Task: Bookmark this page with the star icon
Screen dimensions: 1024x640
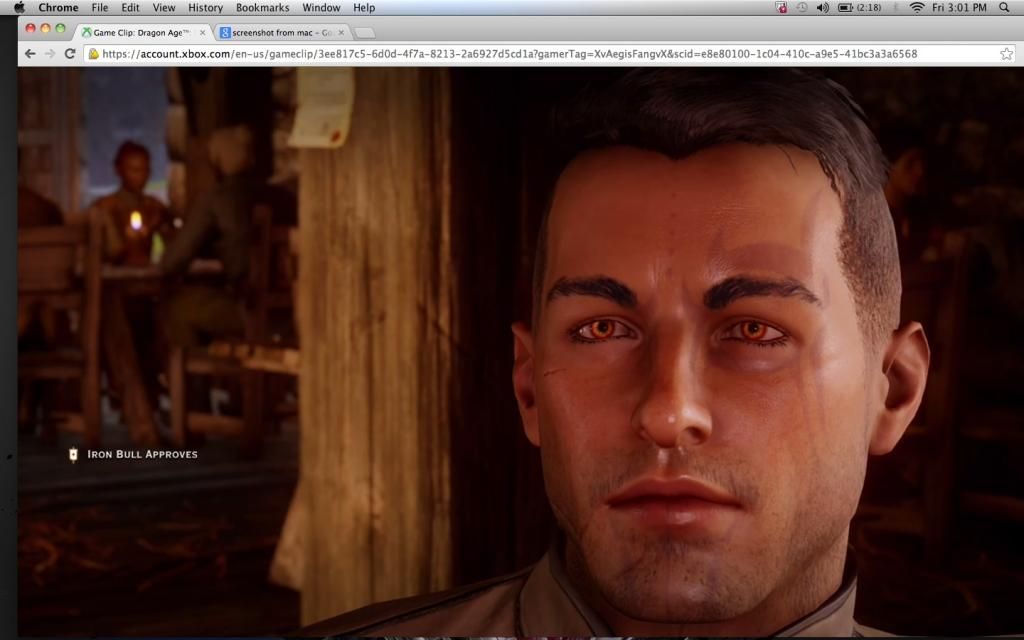Action: coord(1006,53)
